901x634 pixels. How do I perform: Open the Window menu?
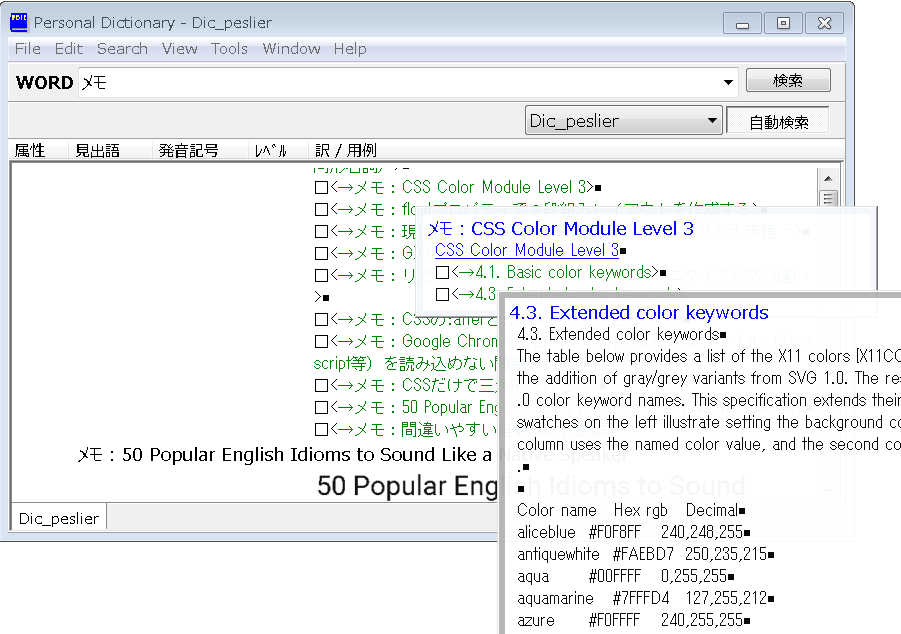click(x=291, y=48)
